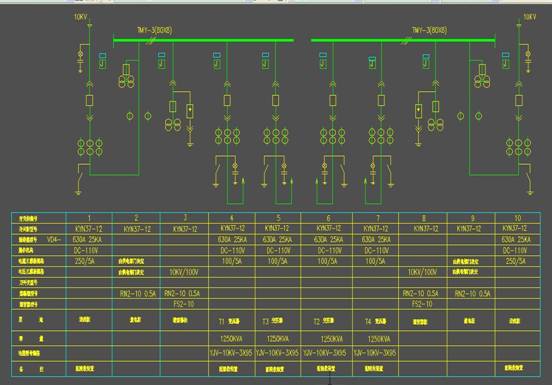The width and height of the screenshot is (552, 385).
Task: Select cabinet 9 voltage transformer symbol
Action: pos(482,76)
